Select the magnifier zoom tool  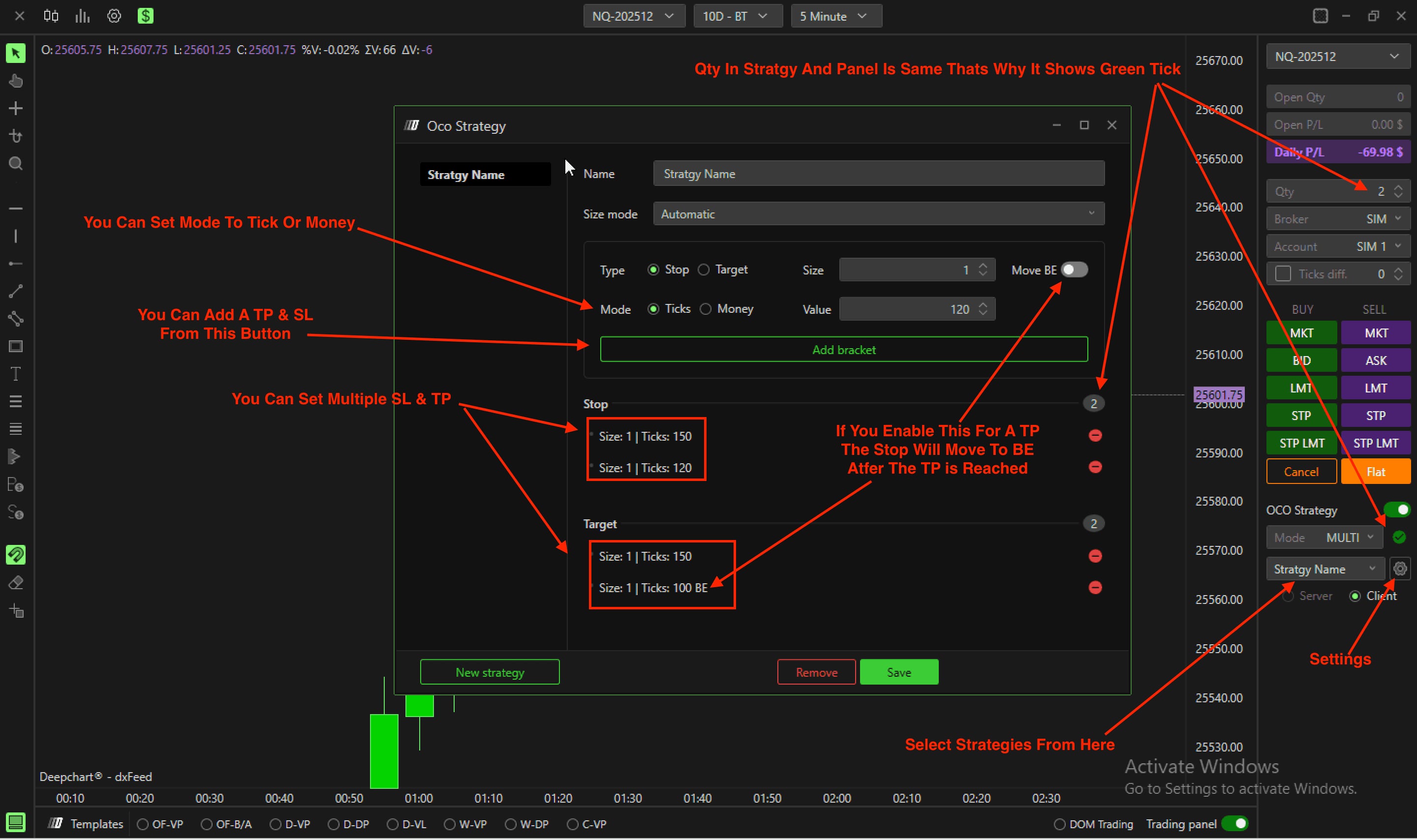[16, 164]
